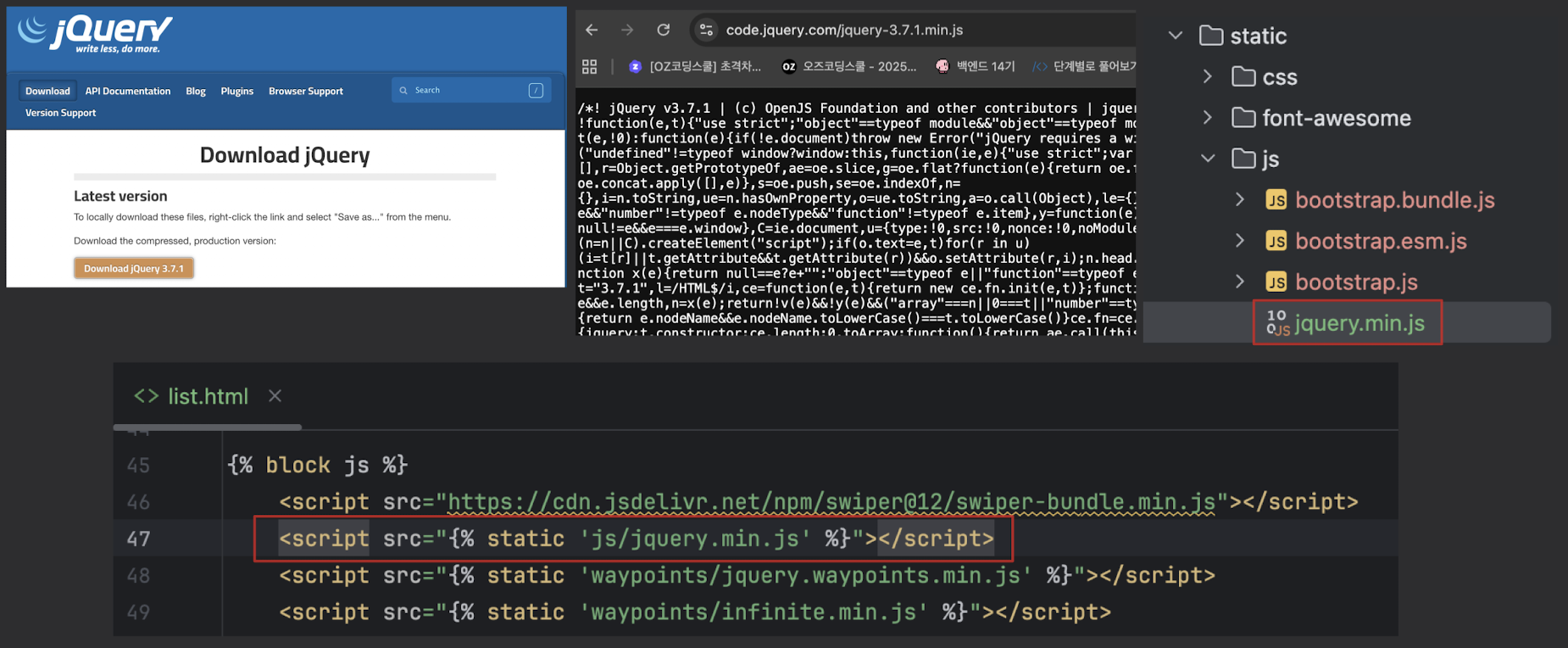1568x648 pixels.
Task: Click line number 48 in the gutter
Action: (x=138, y=576)
